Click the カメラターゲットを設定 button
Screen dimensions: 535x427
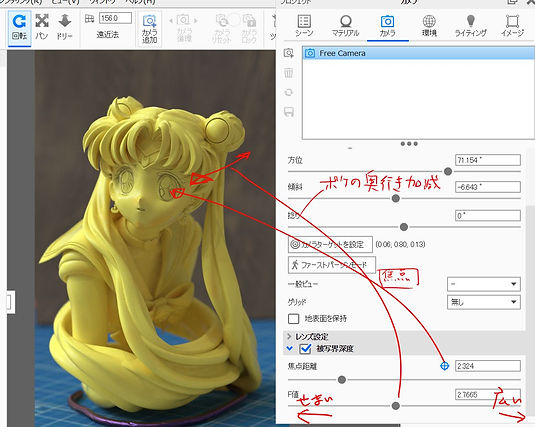[330, 244]
